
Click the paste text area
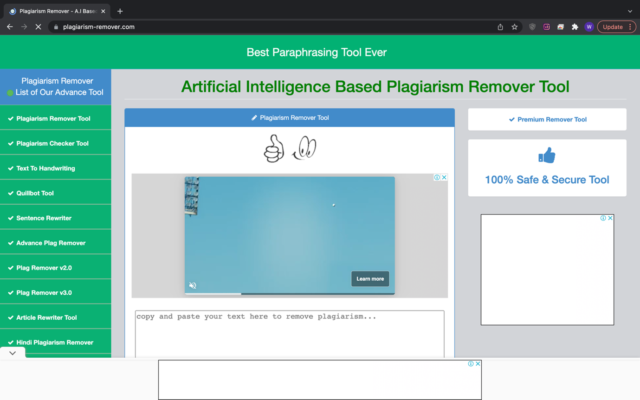point(290,334)
